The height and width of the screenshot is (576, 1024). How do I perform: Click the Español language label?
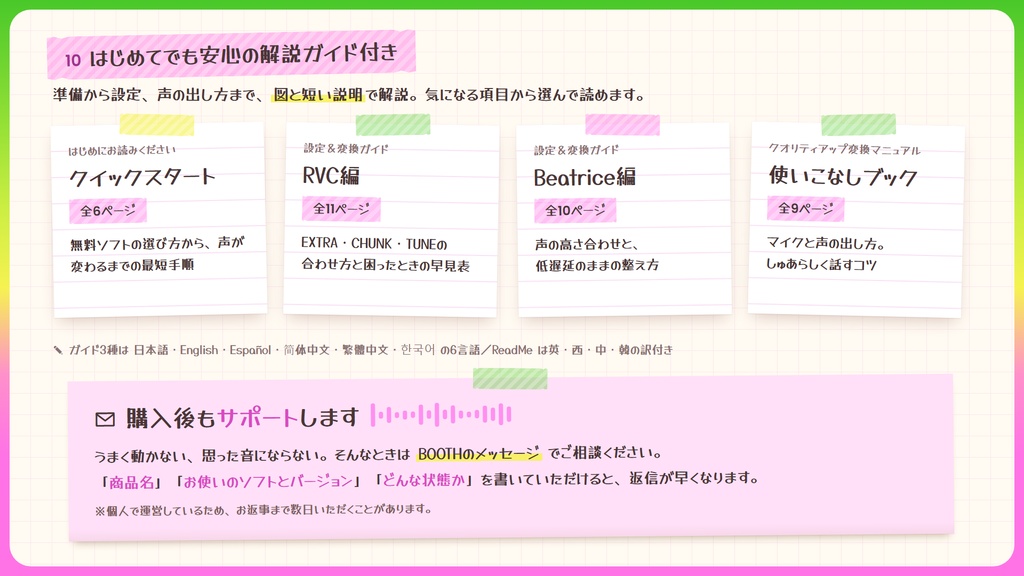(x=250, y=350)
